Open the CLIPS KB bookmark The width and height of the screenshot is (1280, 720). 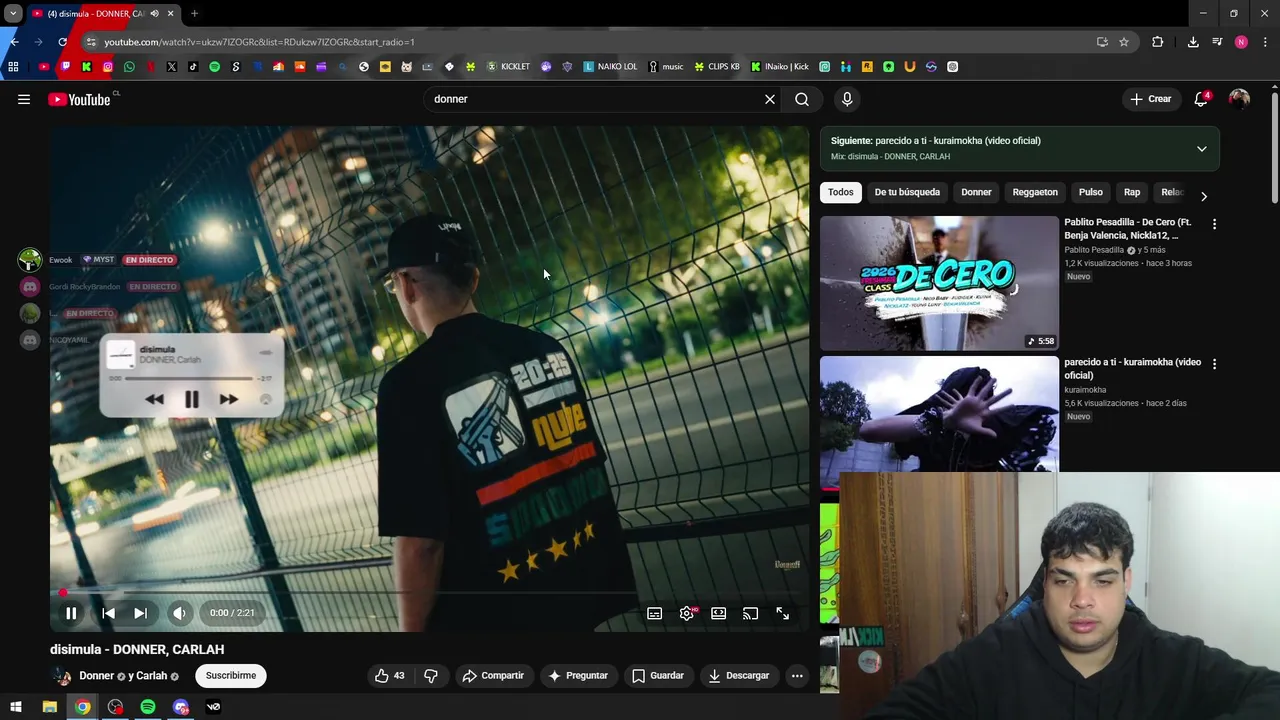pos(717,67)
